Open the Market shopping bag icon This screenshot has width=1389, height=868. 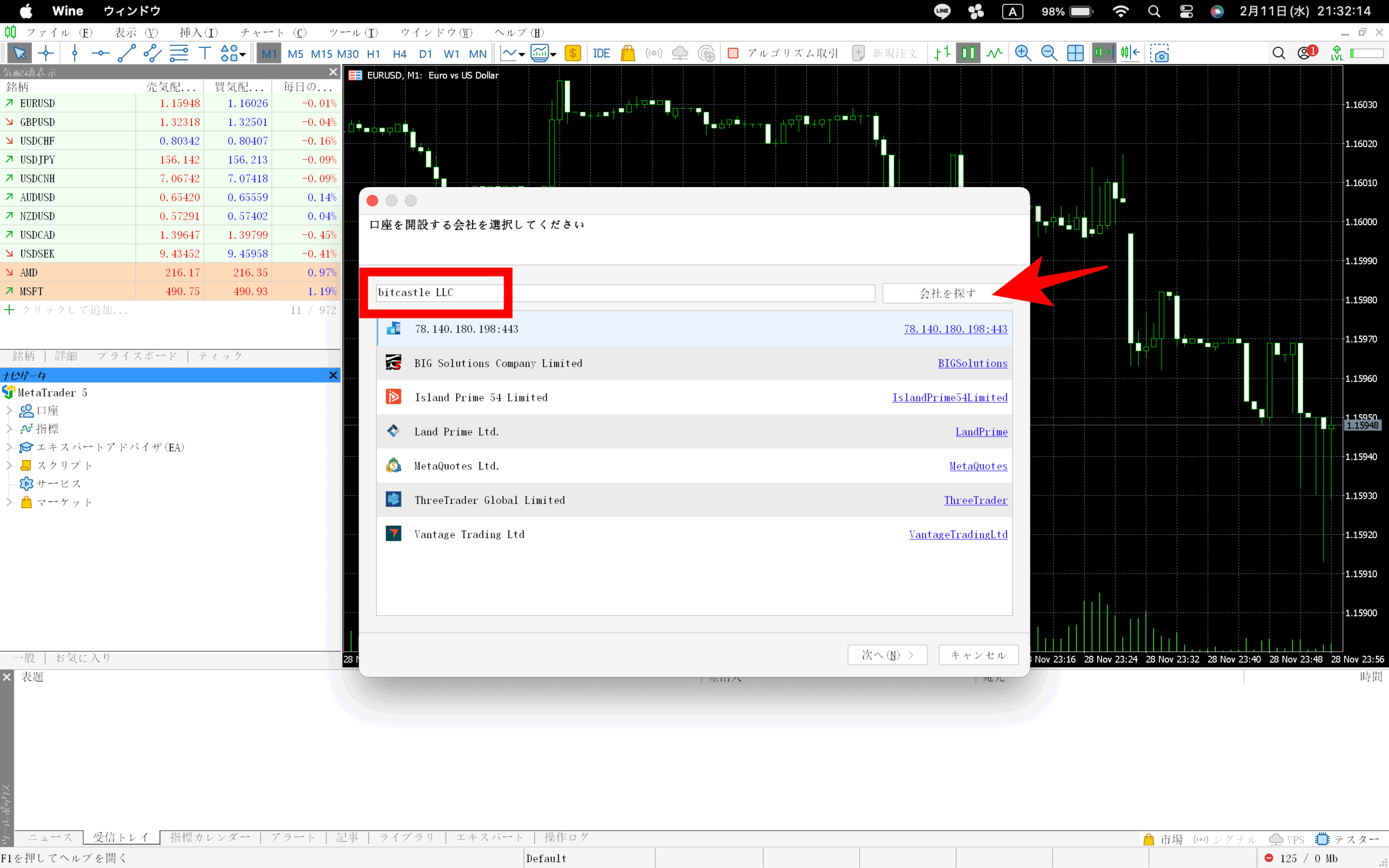click(x=628, y=53)
